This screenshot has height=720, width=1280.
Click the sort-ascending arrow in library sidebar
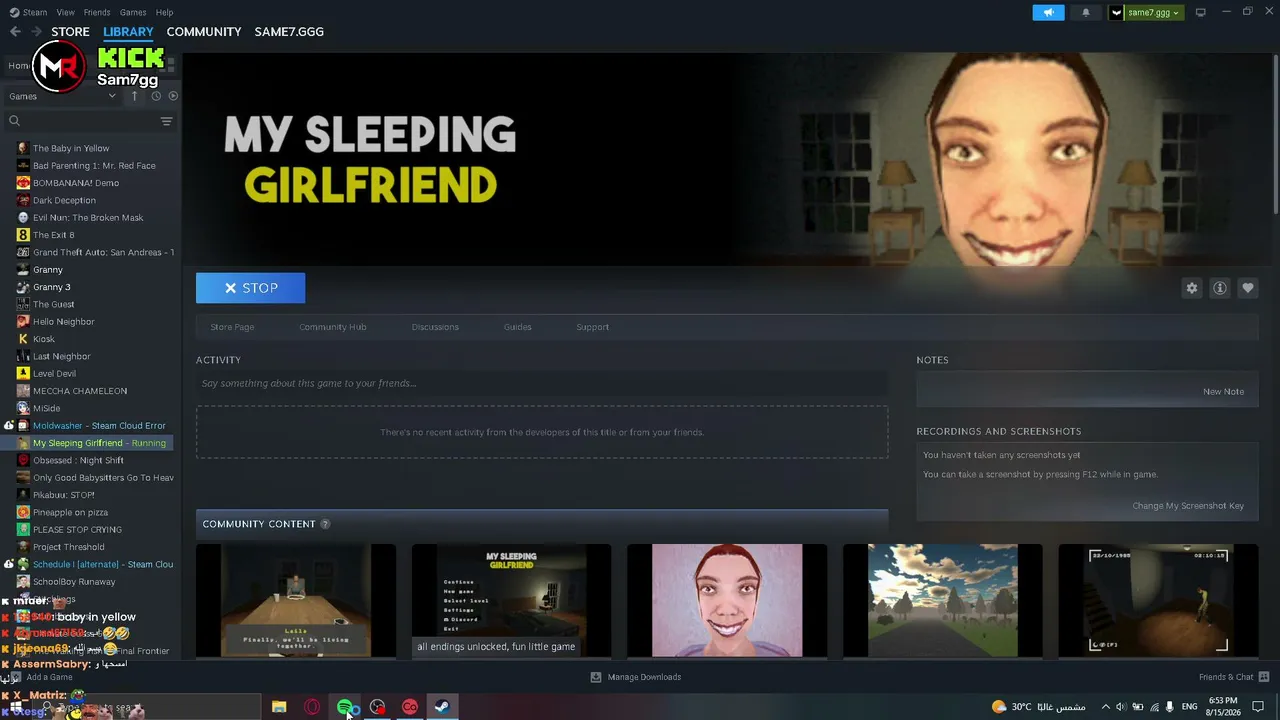click(x=135, y=96)
